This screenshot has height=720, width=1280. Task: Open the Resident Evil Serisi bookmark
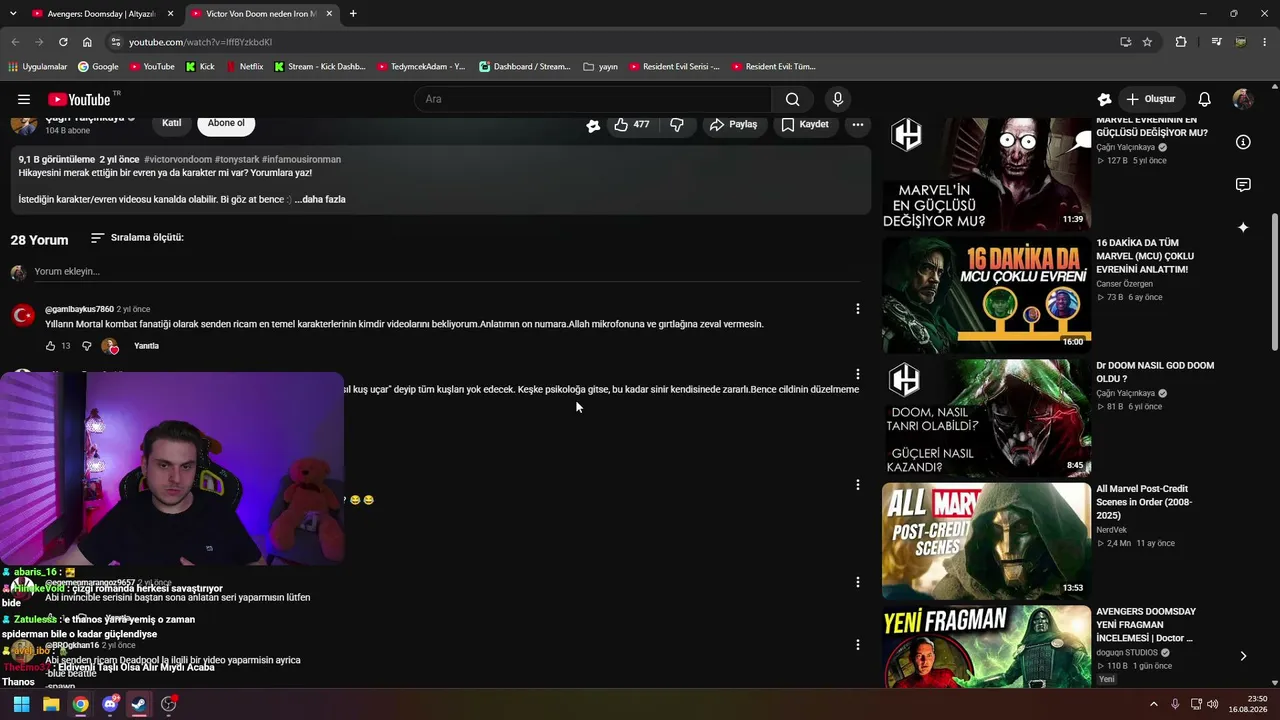pyautogui.click(x=674, y=67)
